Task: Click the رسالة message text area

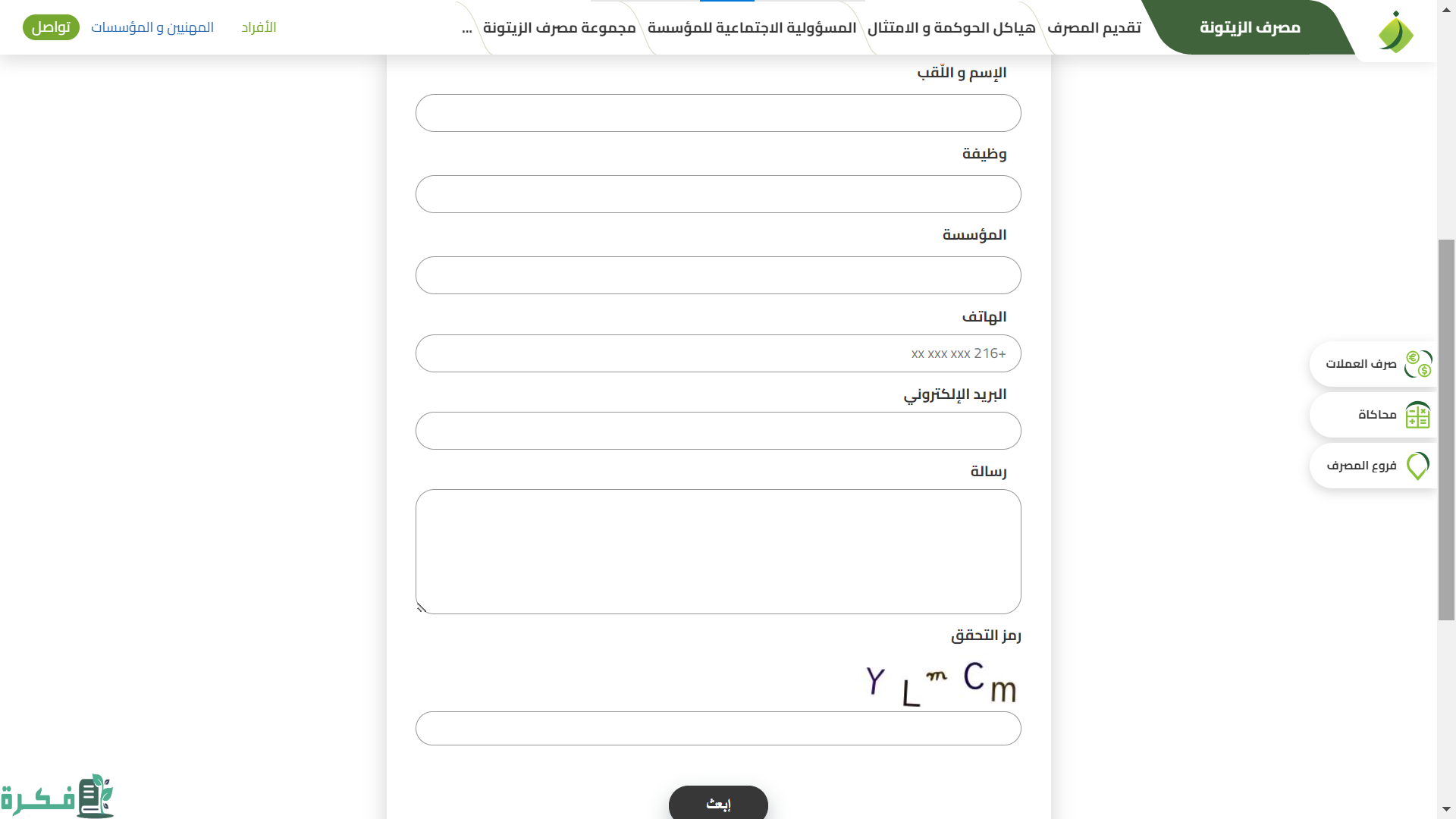Action: [718, 551]
